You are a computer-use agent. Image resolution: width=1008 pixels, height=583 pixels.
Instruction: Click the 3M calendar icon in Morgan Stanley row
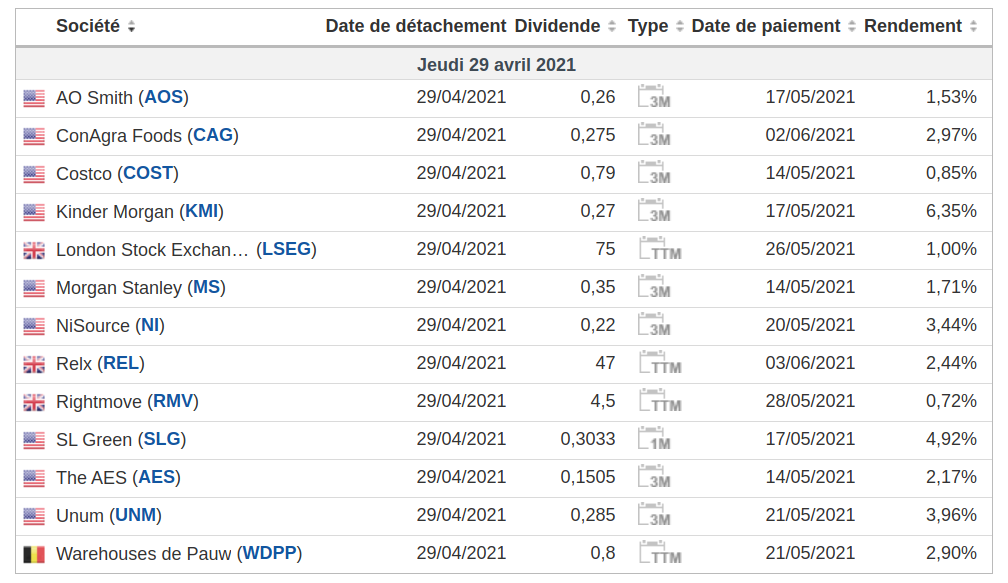[x=654, y=286]
